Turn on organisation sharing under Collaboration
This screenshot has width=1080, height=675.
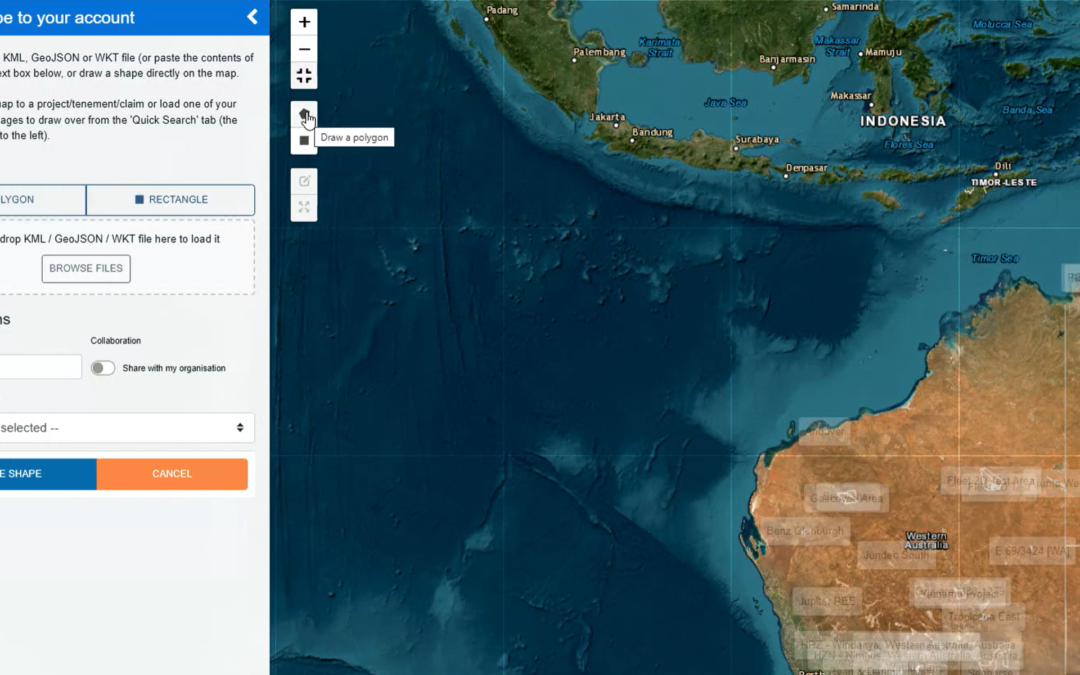click(102, 368)
